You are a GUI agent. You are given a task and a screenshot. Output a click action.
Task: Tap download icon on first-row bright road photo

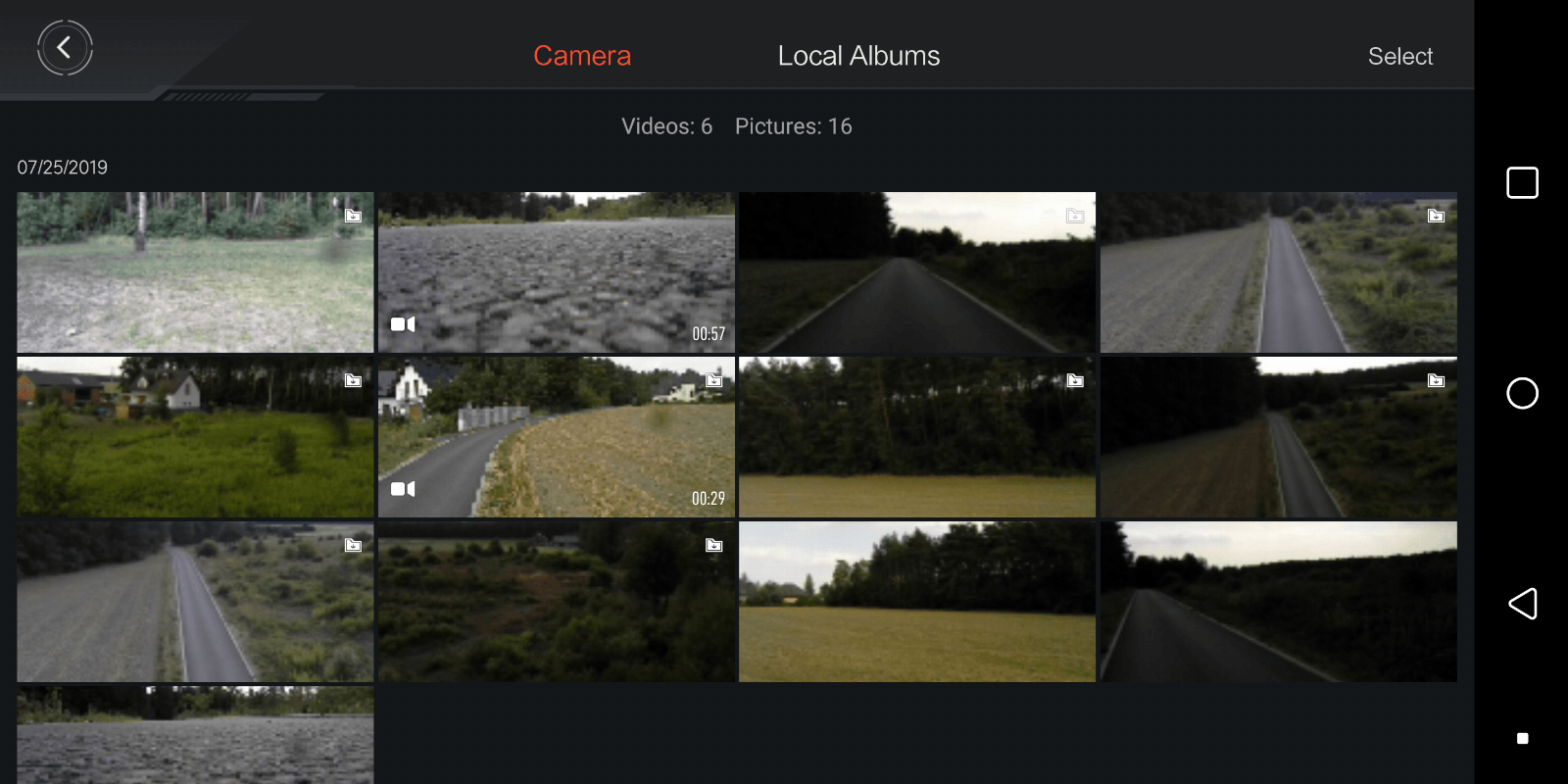tap(1436, 216)
